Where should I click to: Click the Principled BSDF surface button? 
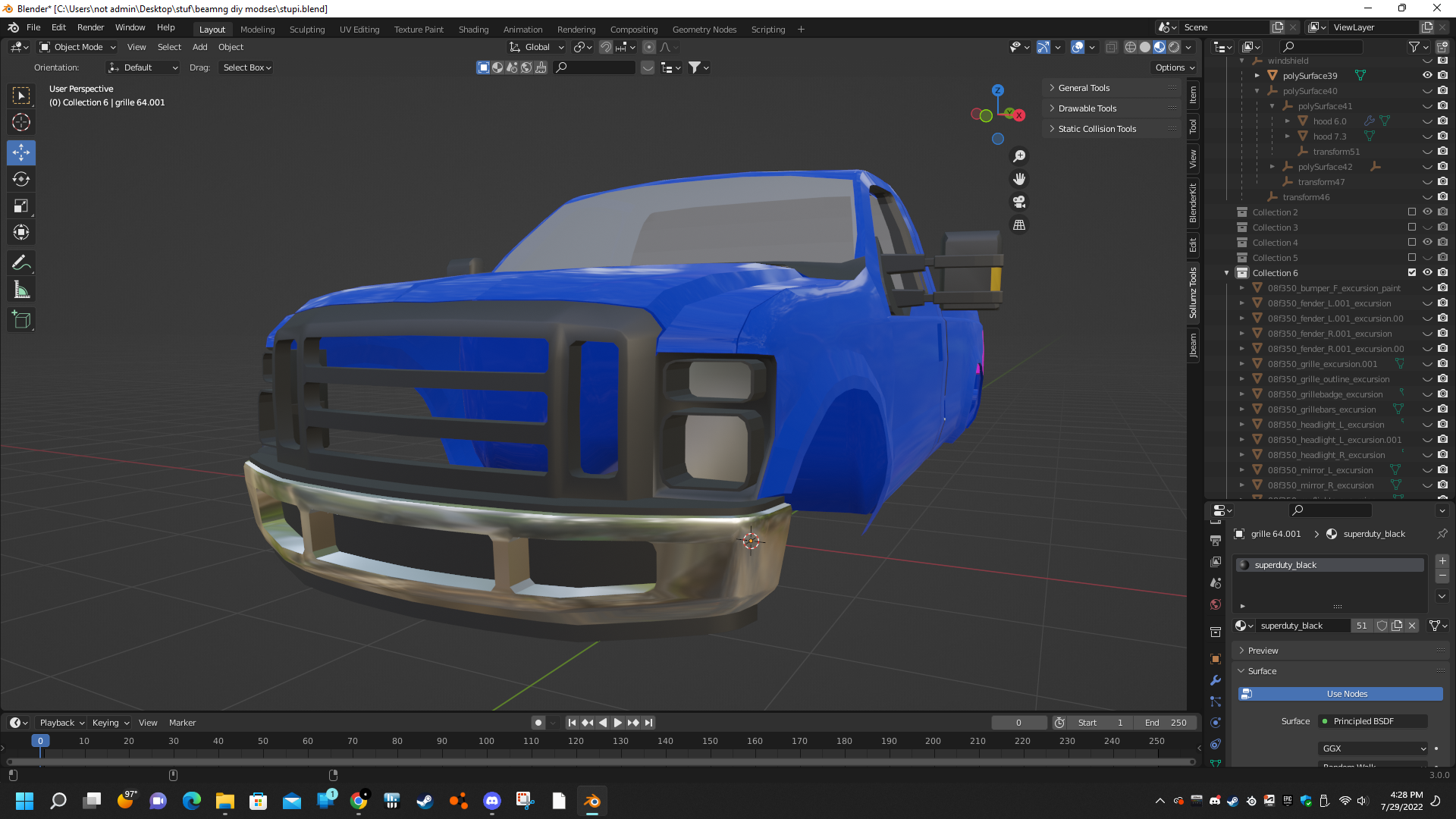pyautogui.click(x=1373, y=721)
